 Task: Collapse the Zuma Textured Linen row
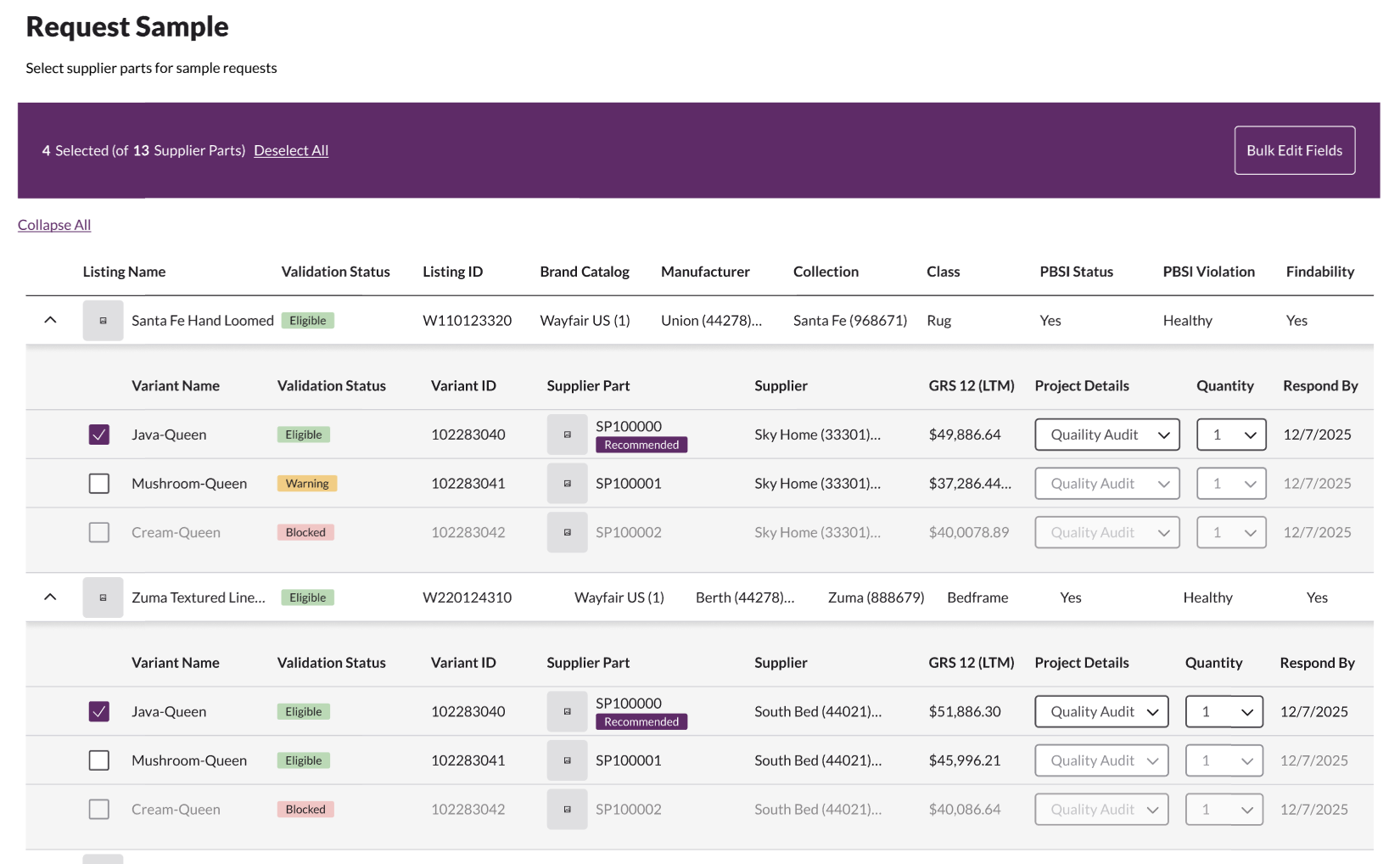[x=50, y=597]
